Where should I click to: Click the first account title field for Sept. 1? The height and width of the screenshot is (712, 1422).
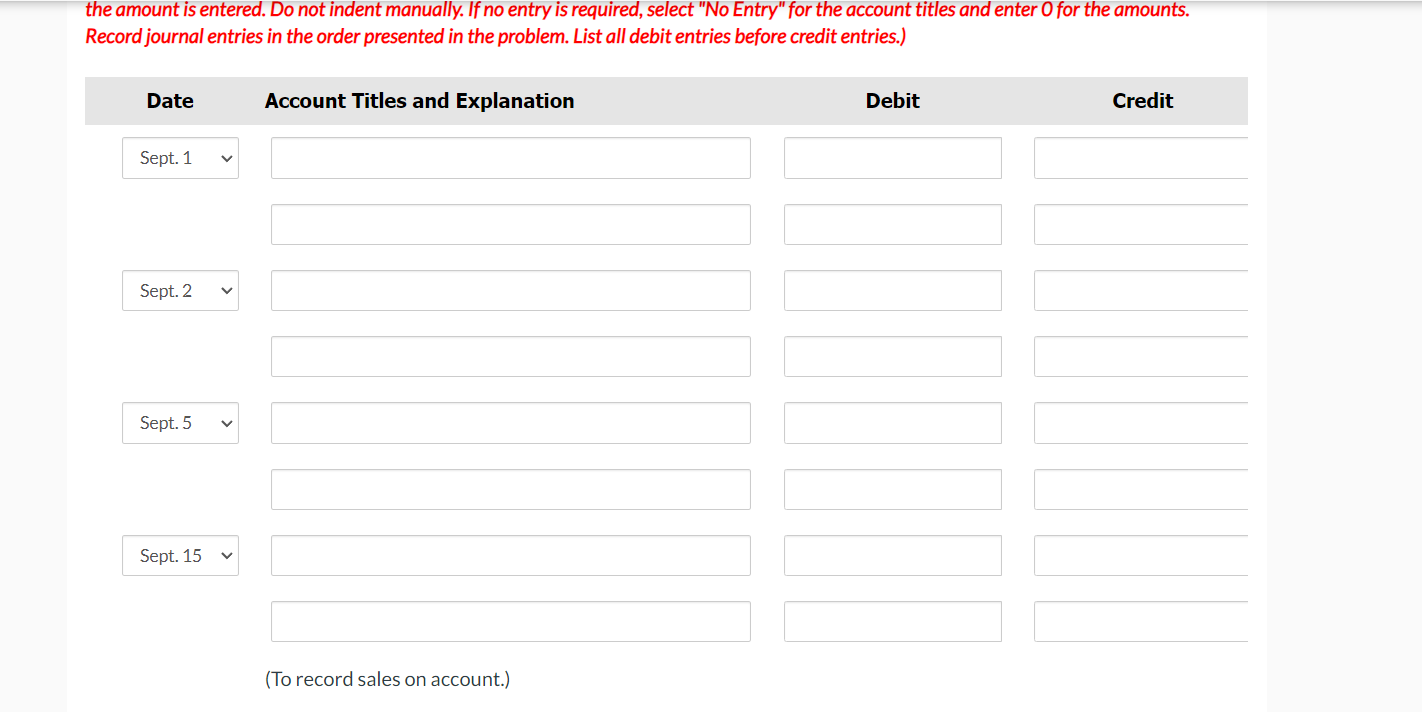pos(510,157)
